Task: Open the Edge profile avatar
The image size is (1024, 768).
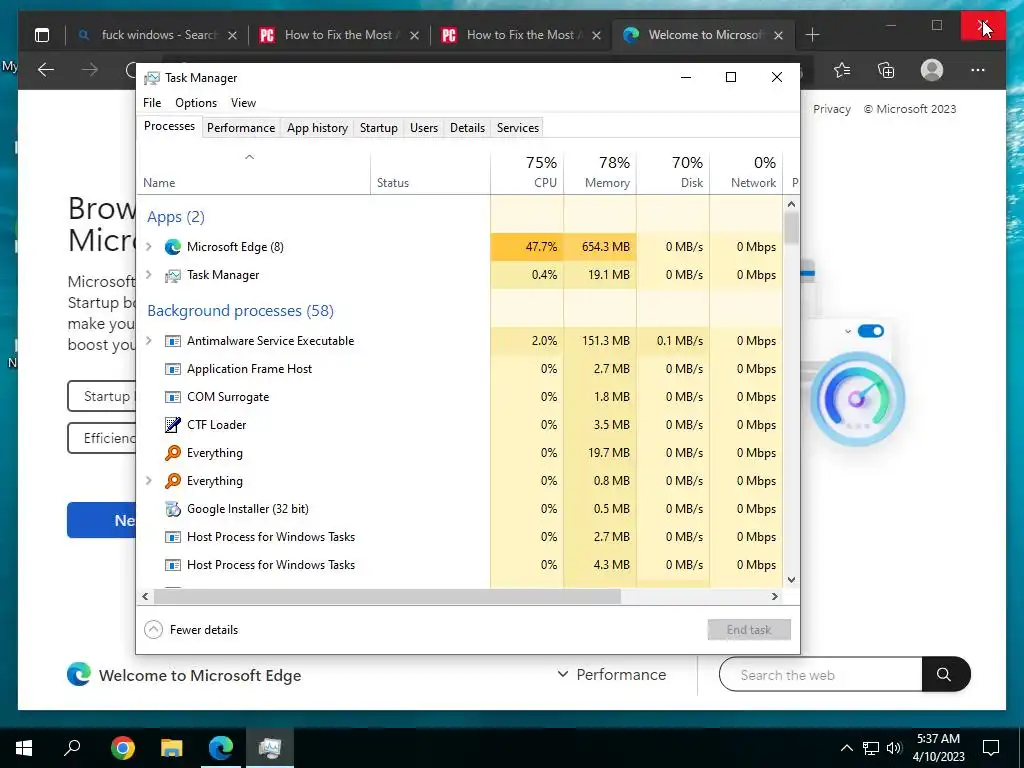Action: [931, 70]
